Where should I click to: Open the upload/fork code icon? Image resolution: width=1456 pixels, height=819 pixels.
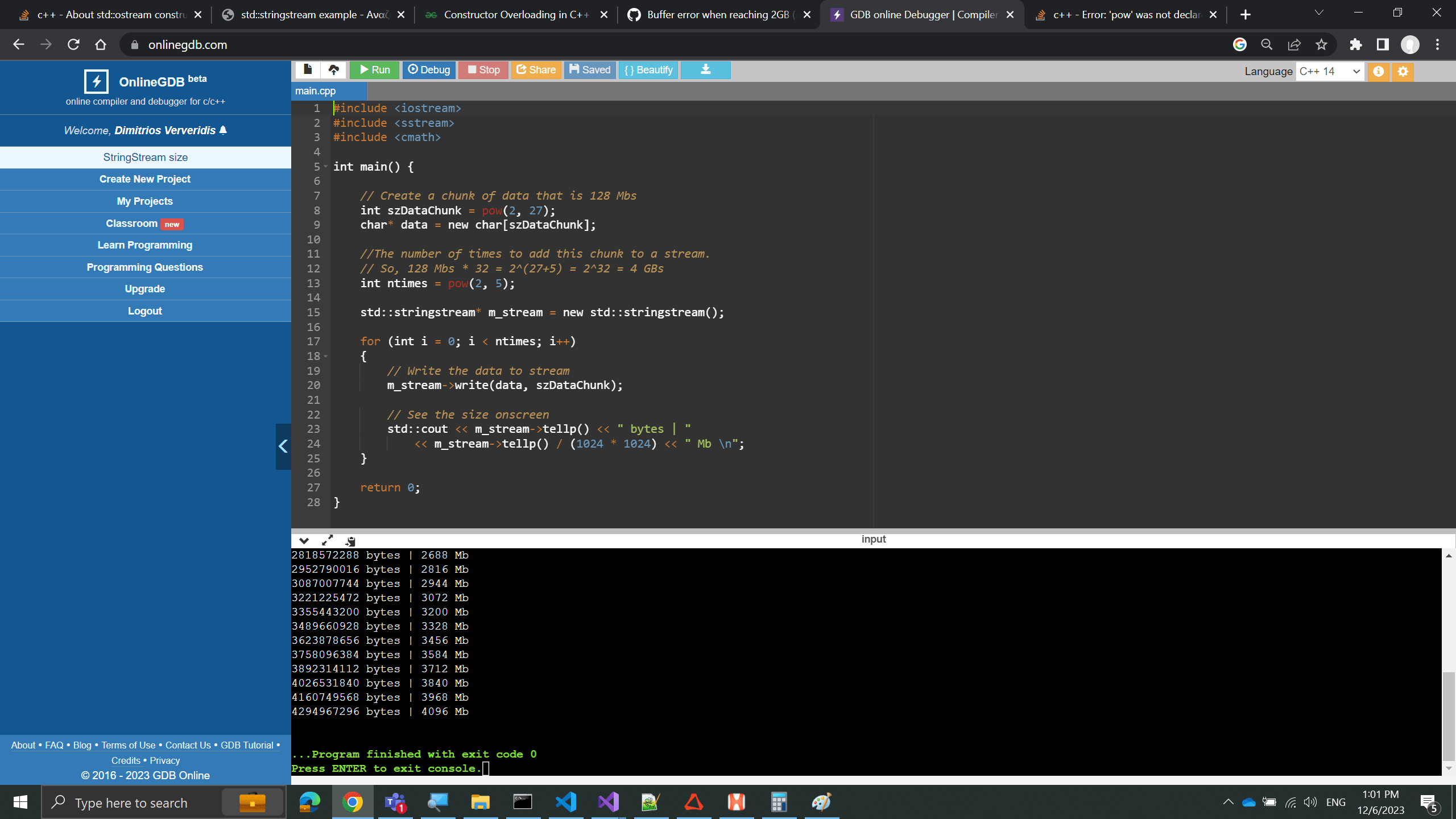click(x=333, y=70)
